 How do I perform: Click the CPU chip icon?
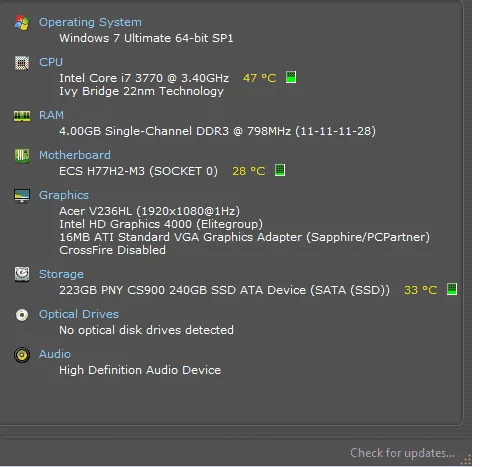tap(22, 63)
